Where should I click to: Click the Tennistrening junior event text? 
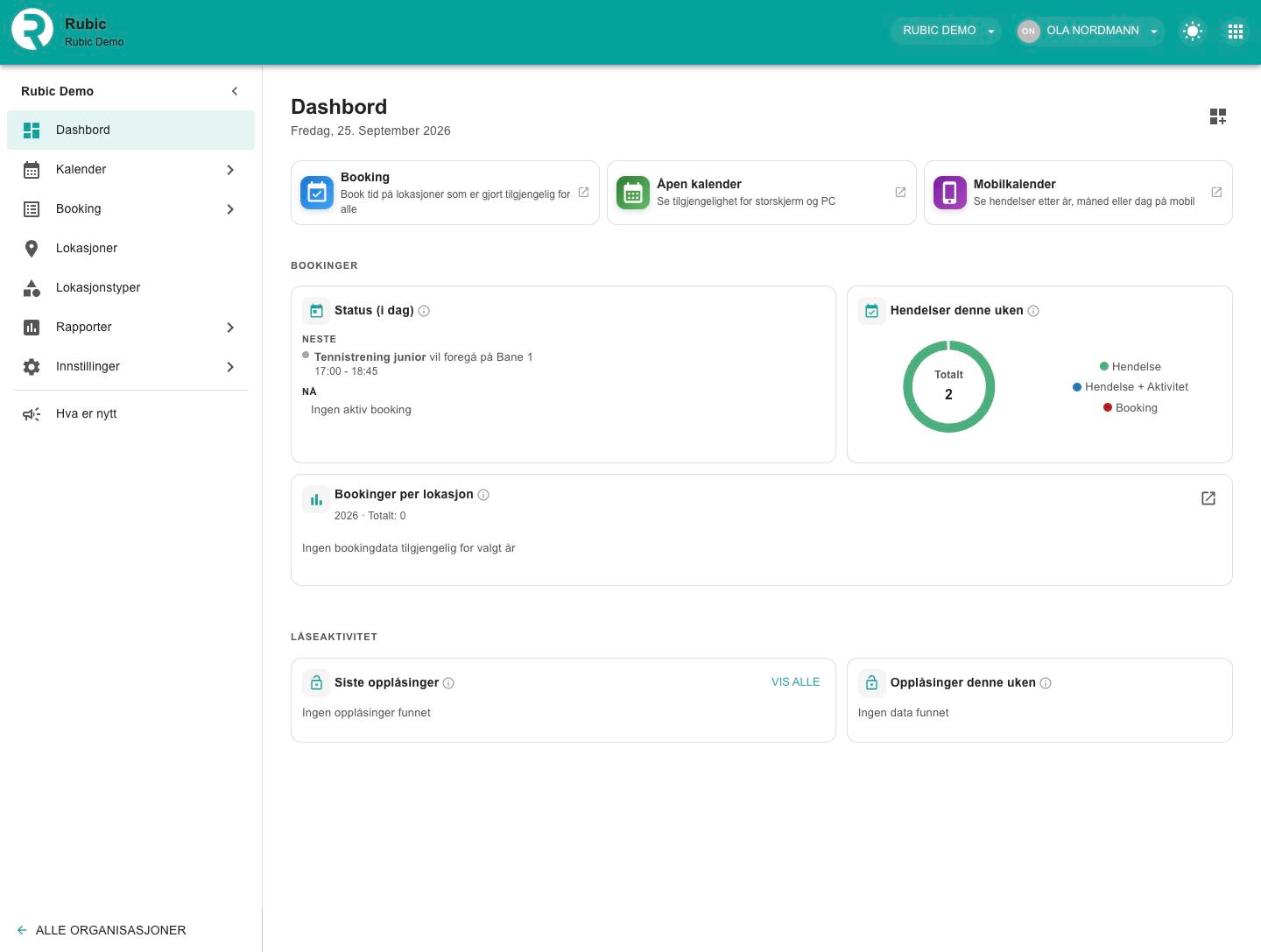click(370, 357)
